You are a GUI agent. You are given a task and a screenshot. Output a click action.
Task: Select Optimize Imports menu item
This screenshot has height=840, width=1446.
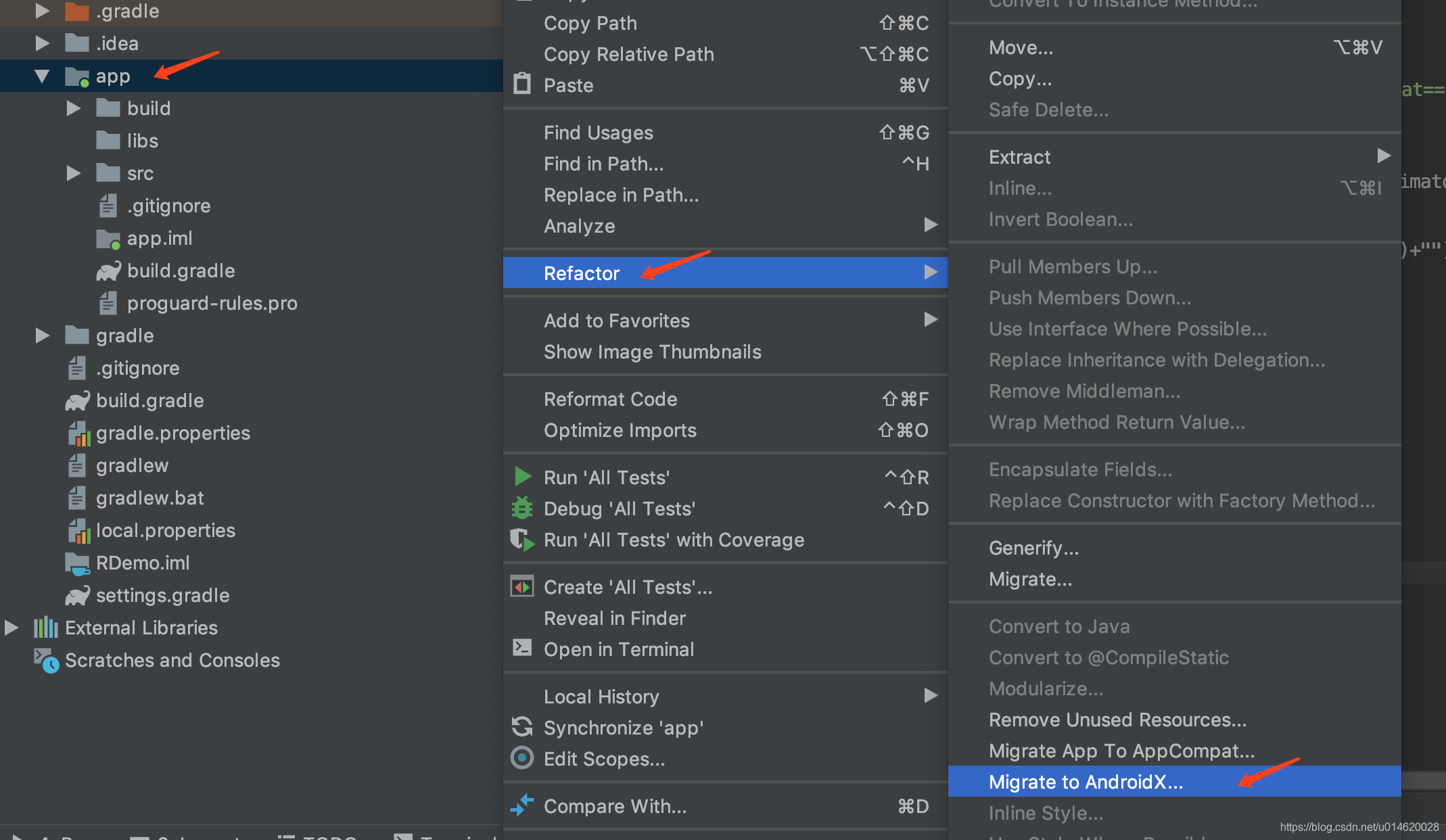pyautogui.click(x=725, y=430)
